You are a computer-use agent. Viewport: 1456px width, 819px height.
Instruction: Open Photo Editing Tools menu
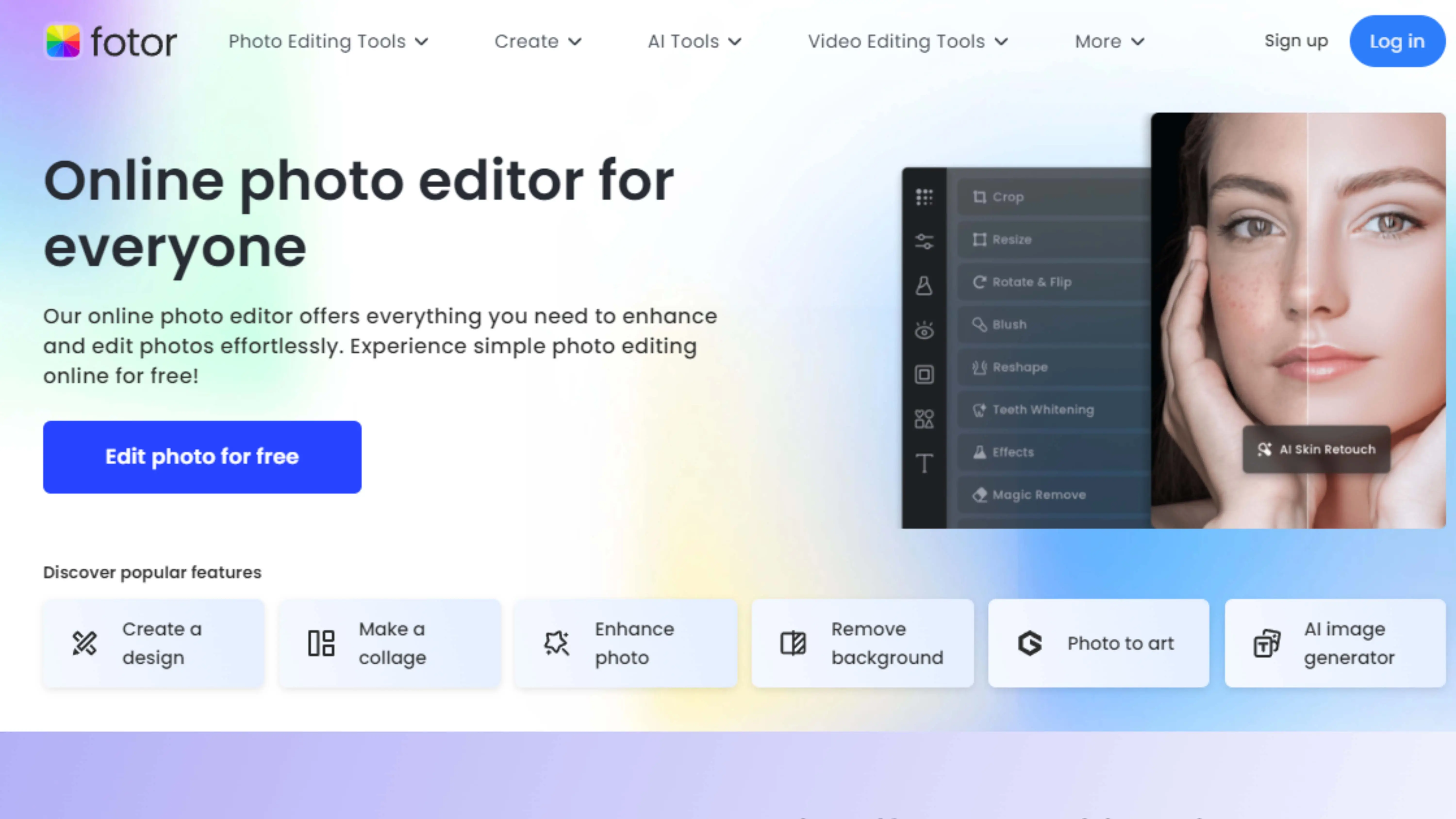point(328,41)
